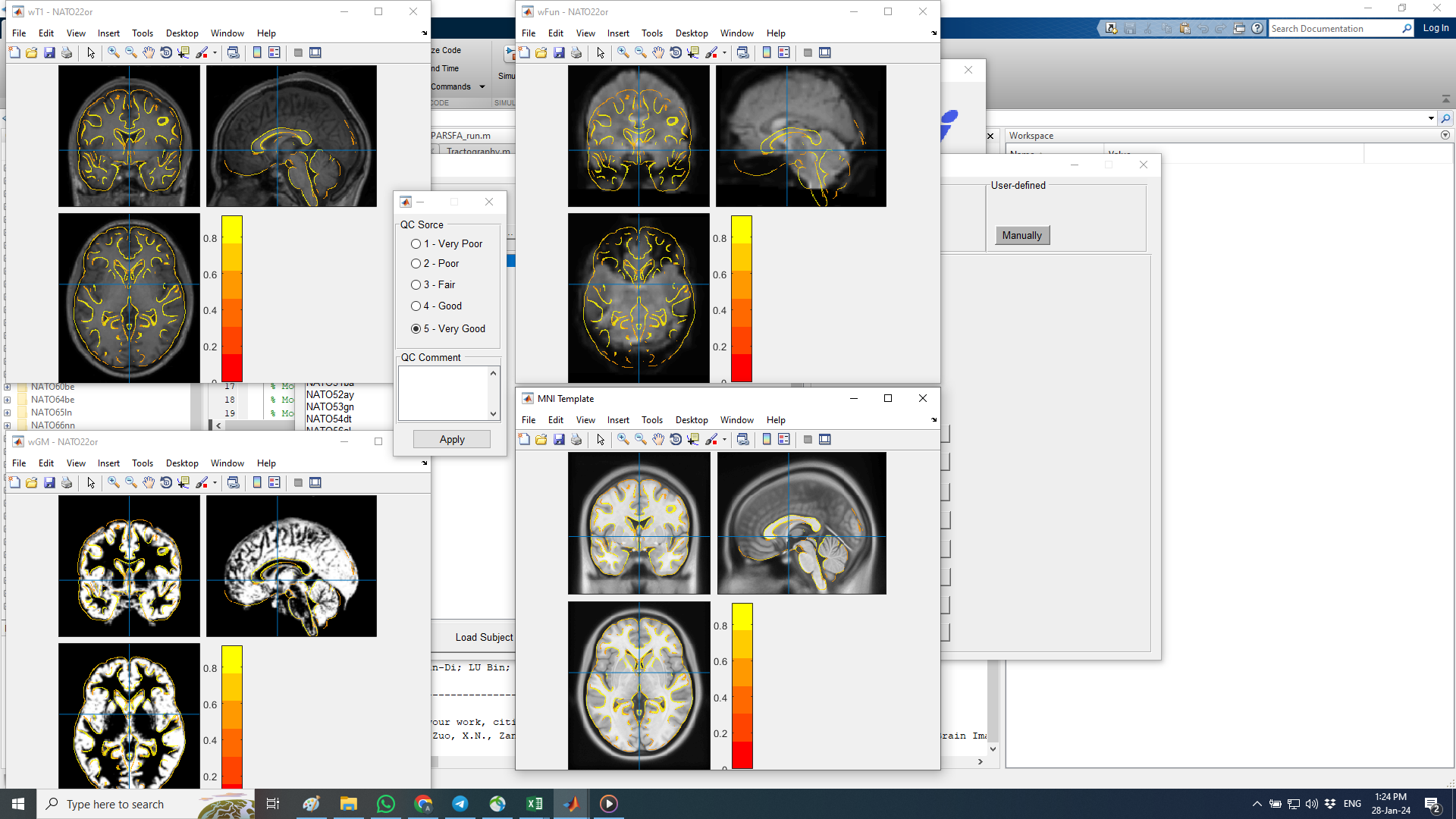Activate Pan hand tool in wT1 window

149,52
